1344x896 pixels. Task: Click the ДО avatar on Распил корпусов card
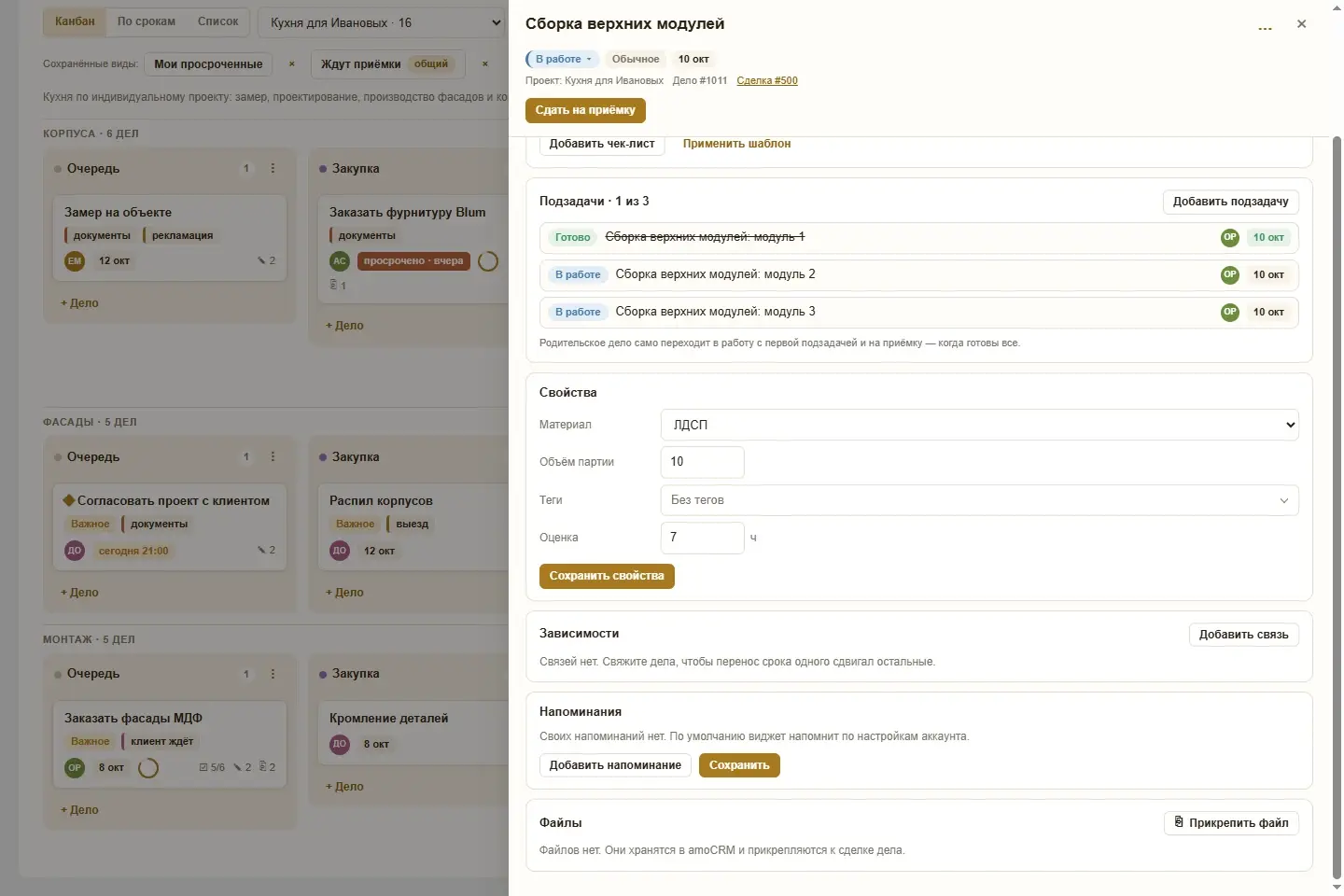tap(340, 551)
